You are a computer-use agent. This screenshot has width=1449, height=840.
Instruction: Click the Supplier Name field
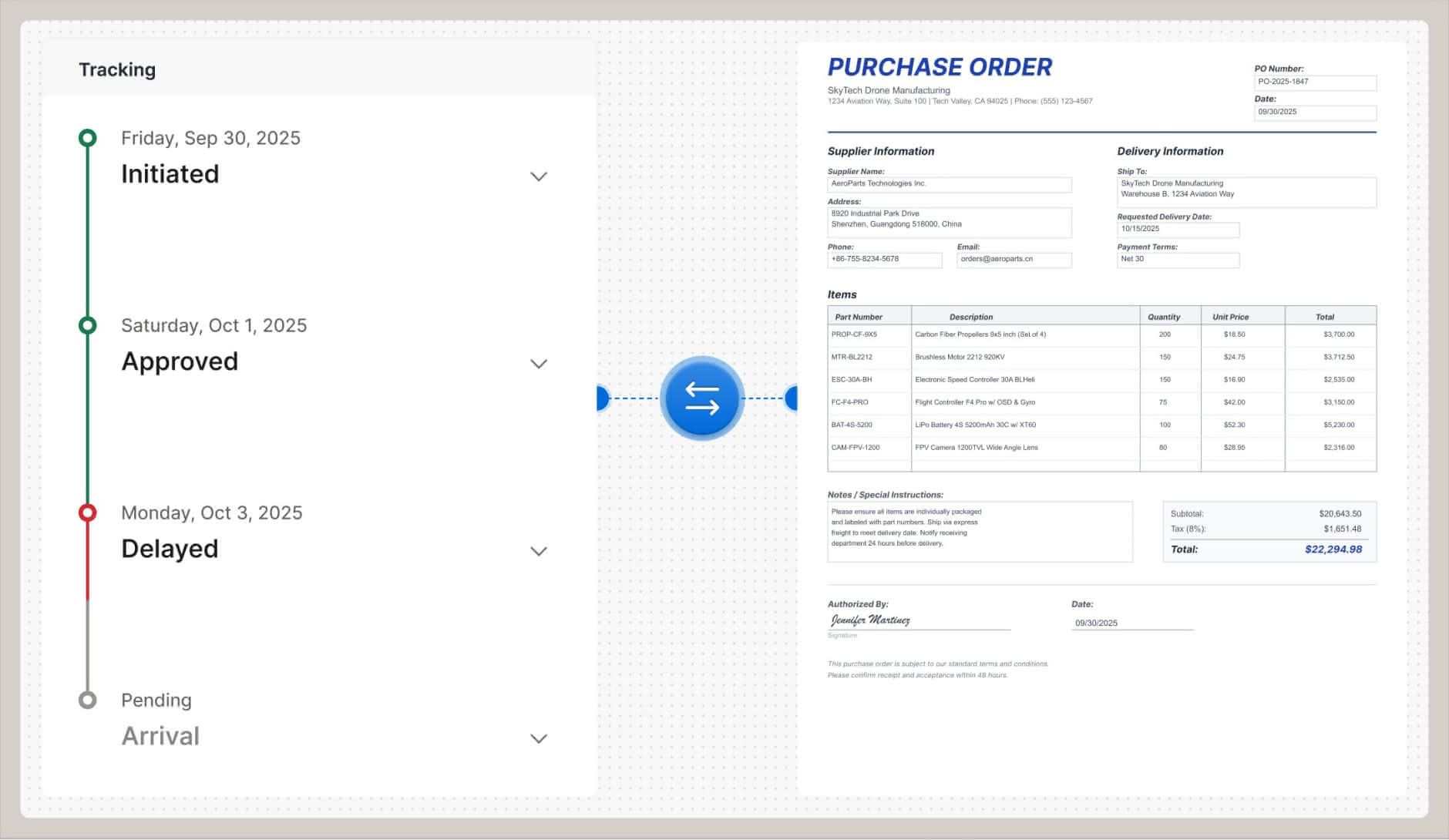[x=949, y=184]
